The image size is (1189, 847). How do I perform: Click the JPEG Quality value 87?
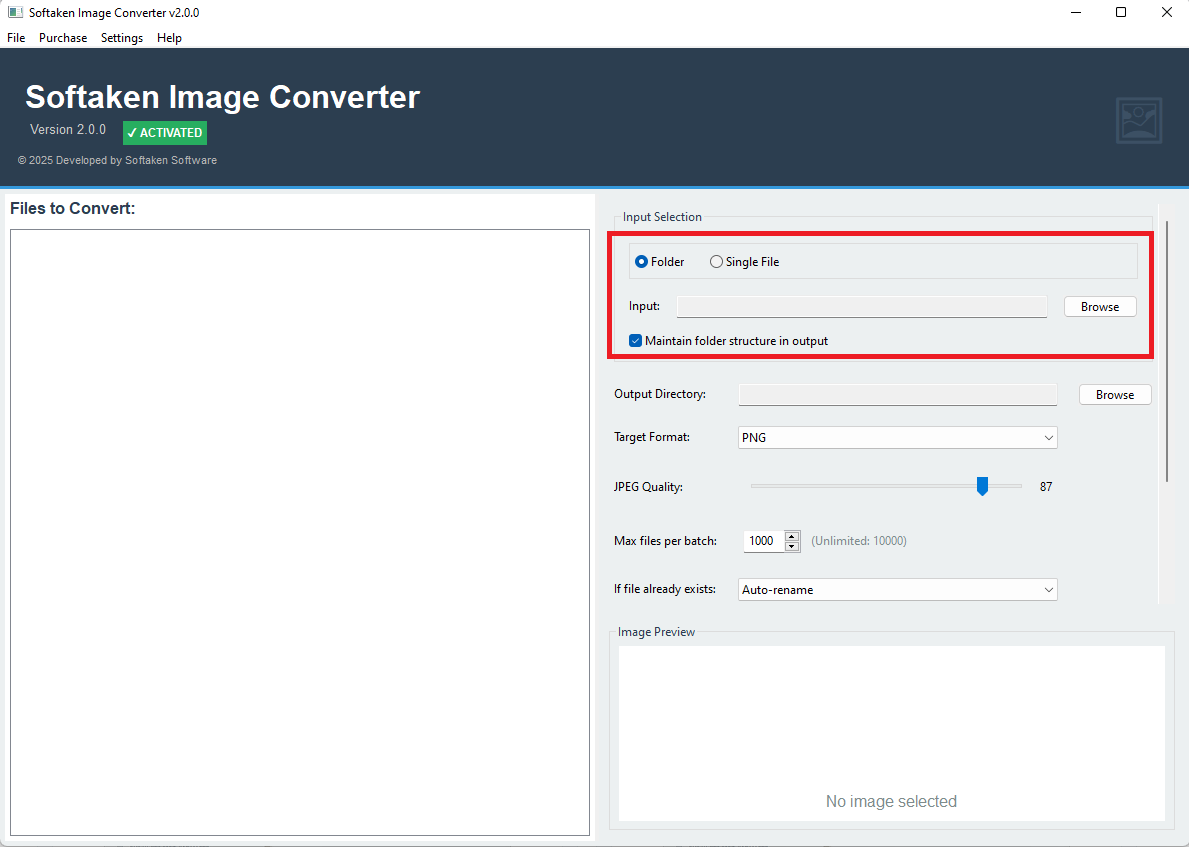tap(1046, 487)
